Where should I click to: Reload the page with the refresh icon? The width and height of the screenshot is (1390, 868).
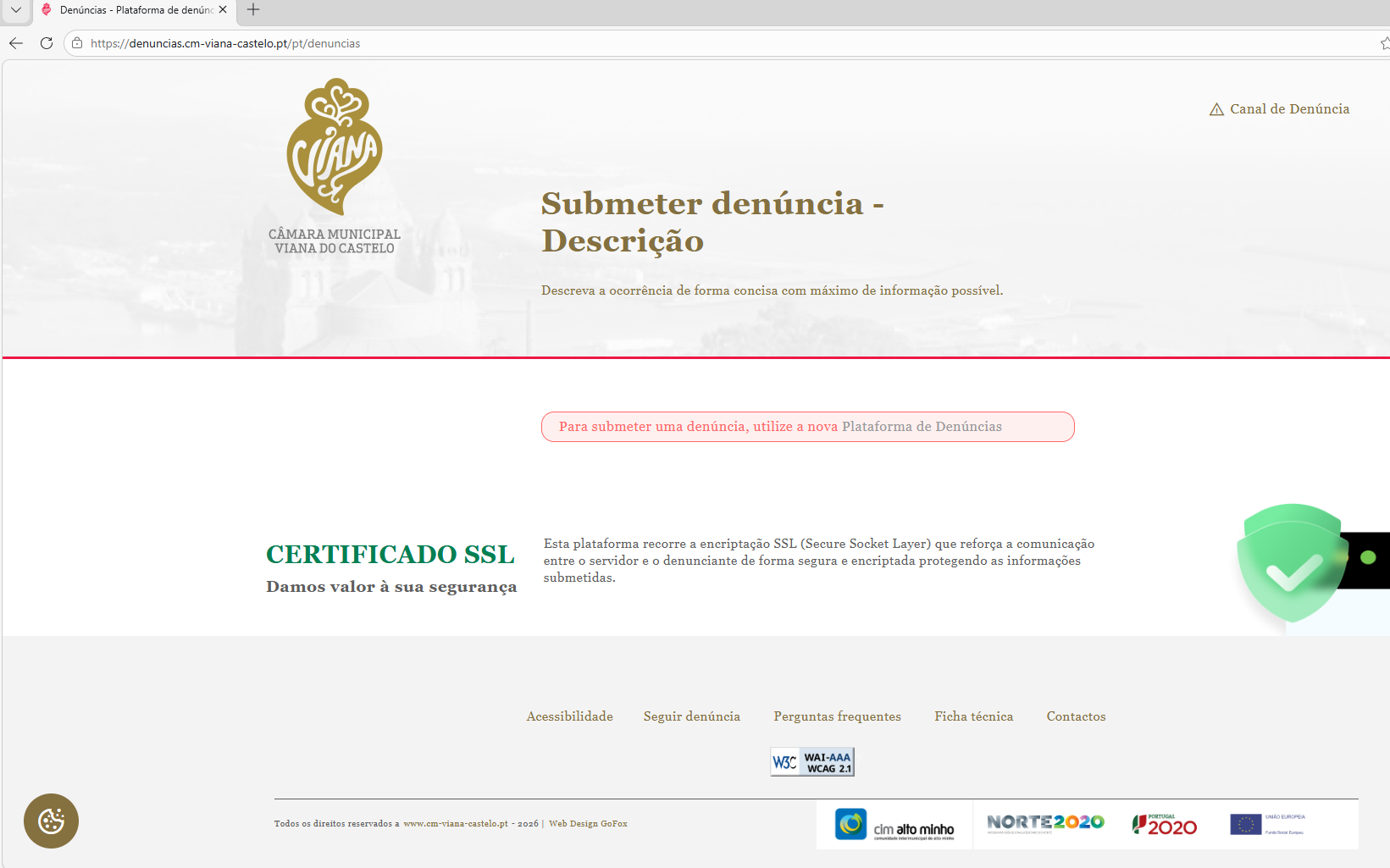tap(47, 43)
